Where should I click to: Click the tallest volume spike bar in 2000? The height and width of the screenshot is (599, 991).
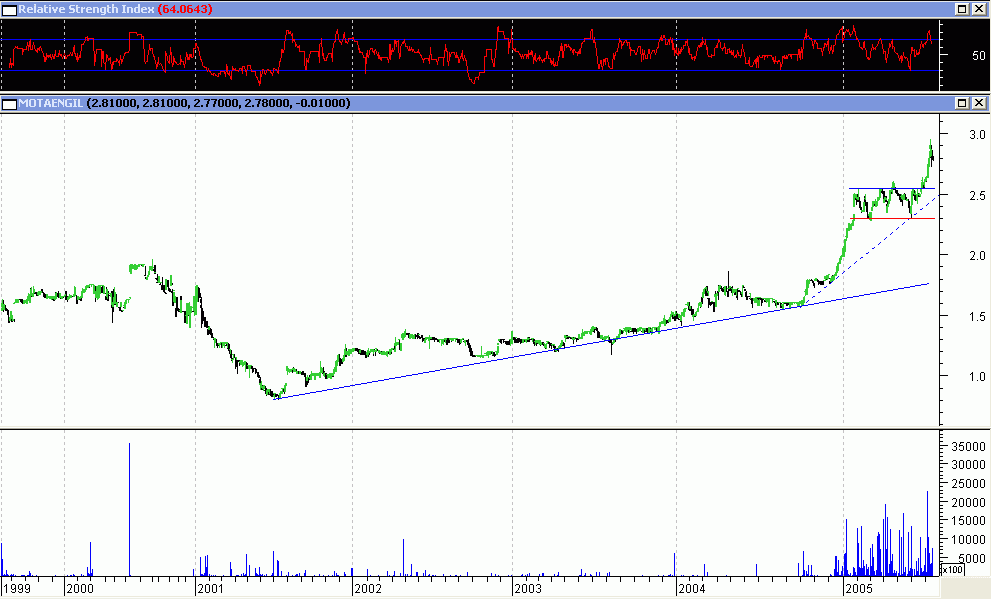[x=130, y=509]
